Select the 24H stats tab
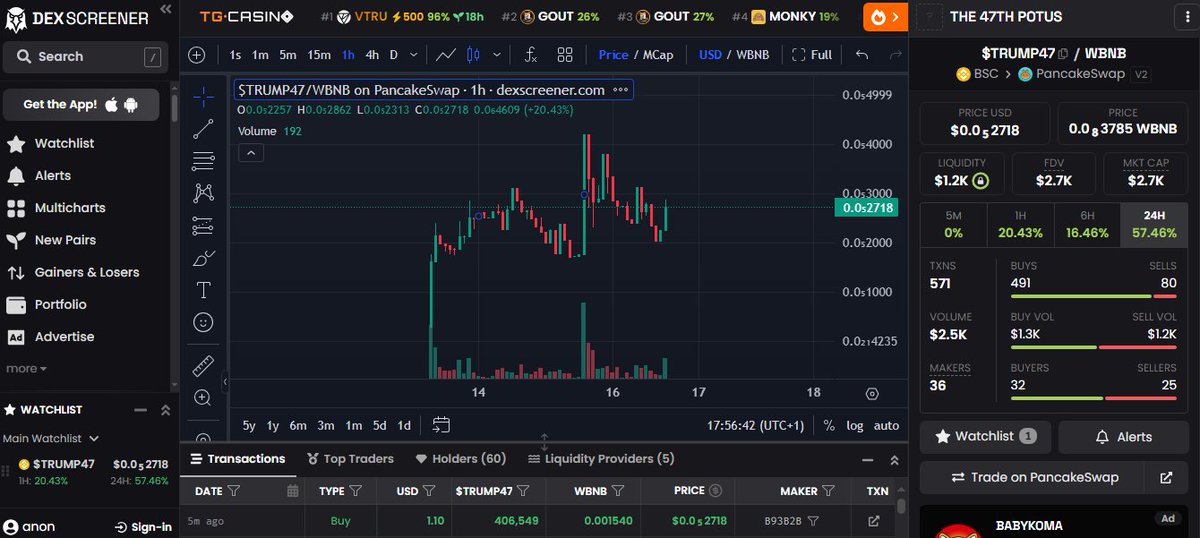 (x=1153, y=223)
